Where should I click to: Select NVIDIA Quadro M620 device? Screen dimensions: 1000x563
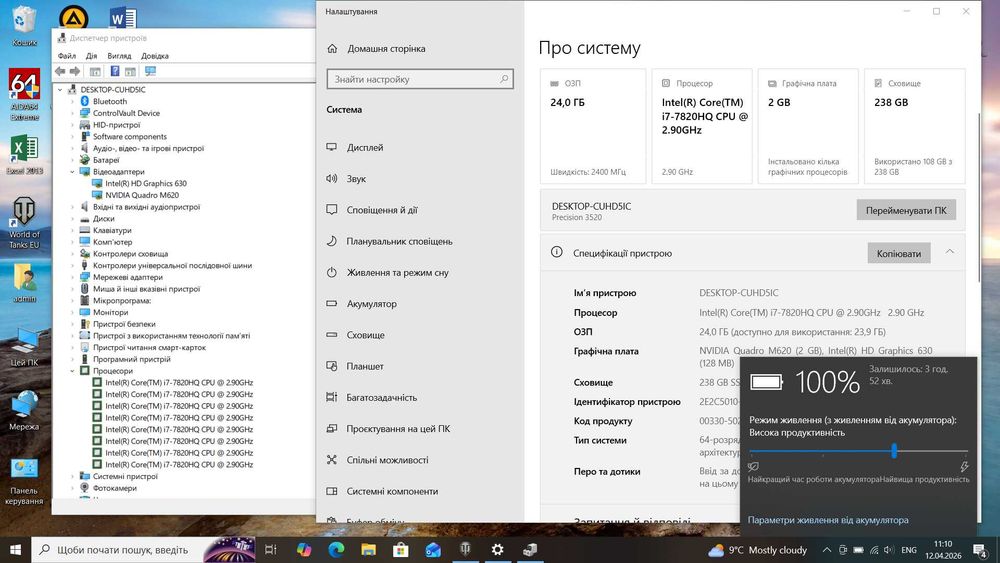(x=142, y=195)
